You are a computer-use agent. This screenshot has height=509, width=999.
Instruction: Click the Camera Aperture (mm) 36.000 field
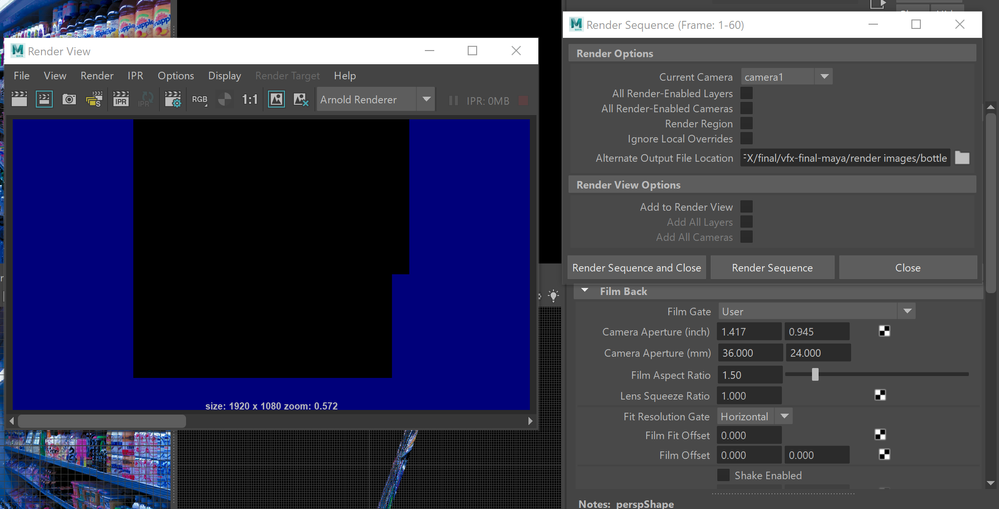[x=749, y=353]
